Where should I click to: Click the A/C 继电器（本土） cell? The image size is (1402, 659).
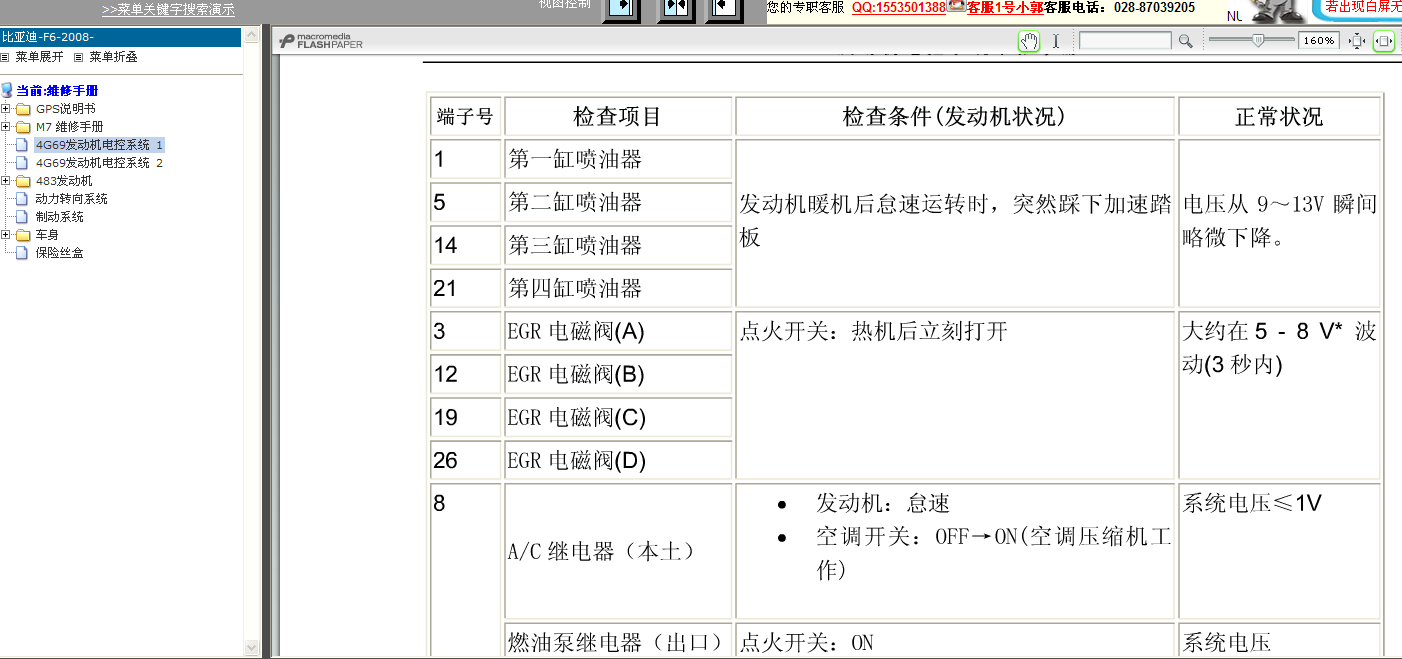[618, 551]
